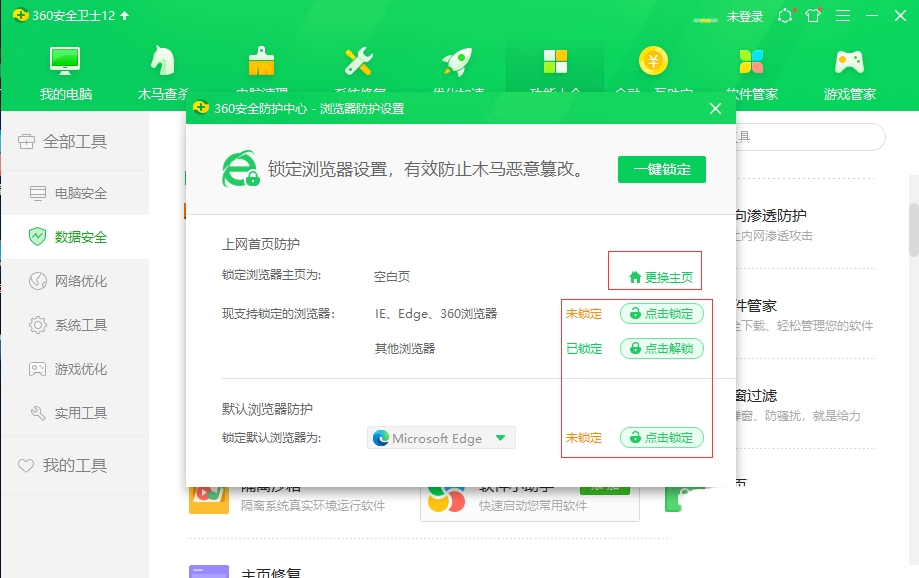Open 软件管家 colorful squares icon
Image resolution: width=919 pixels, height=578 pixels.
pos(751,61)
